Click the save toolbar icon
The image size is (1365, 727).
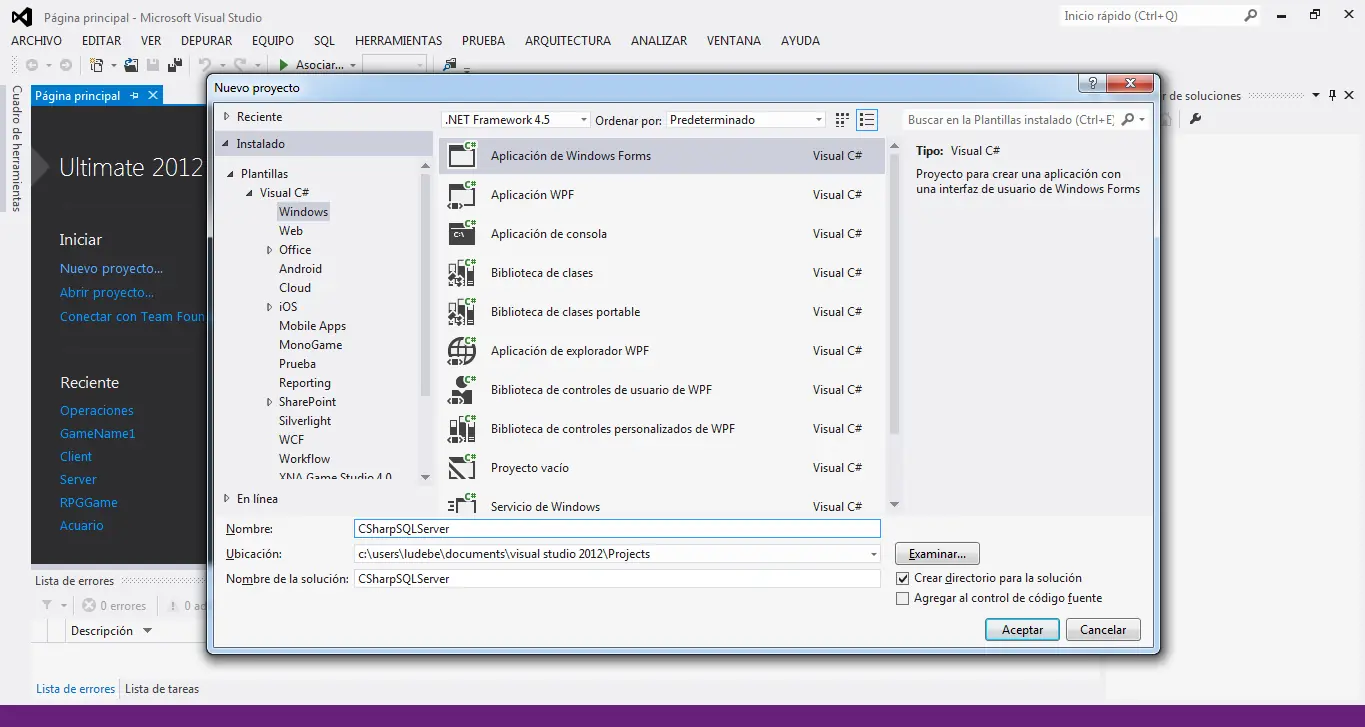[x=153, y=65]
